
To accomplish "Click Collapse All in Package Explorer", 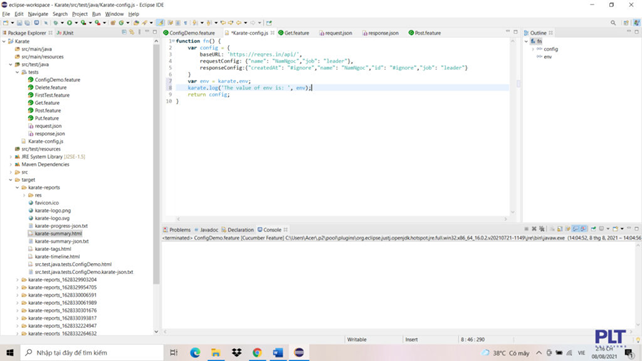I will pos(124,32).
